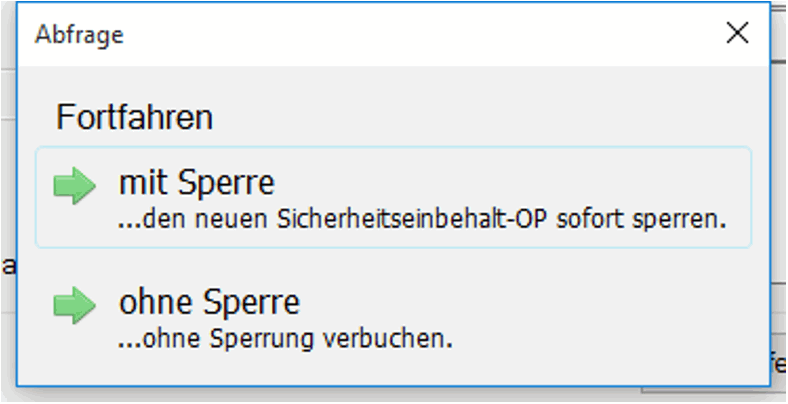Click the "ohne Sperre" heading text
The width and height of the screenshot is (788, 404).
[x=209, y=303]
